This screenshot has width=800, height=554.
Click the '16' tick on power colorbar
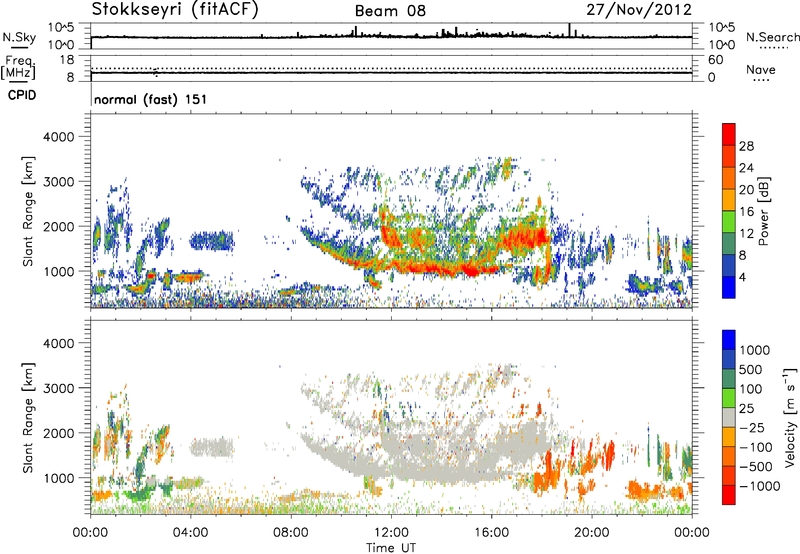[x=746, y=212]
